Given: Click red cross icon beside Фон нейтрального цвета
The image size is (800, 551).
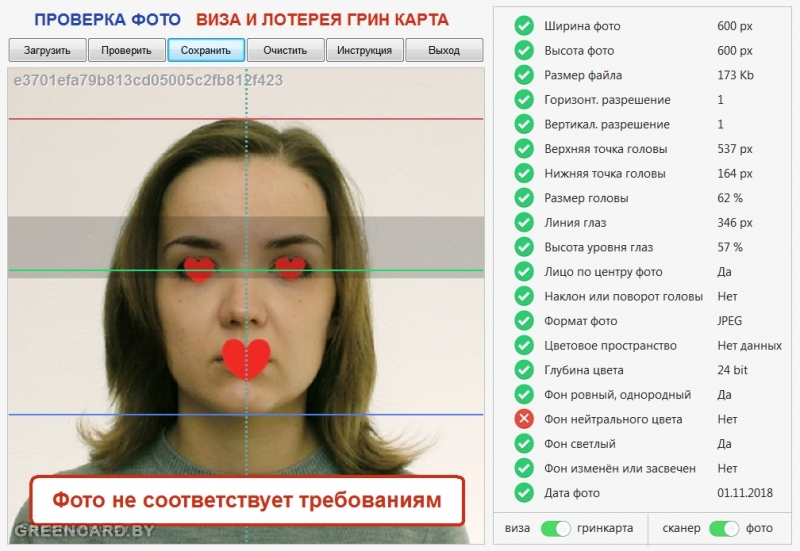Looking at the screenshot, I should (524, 419).
